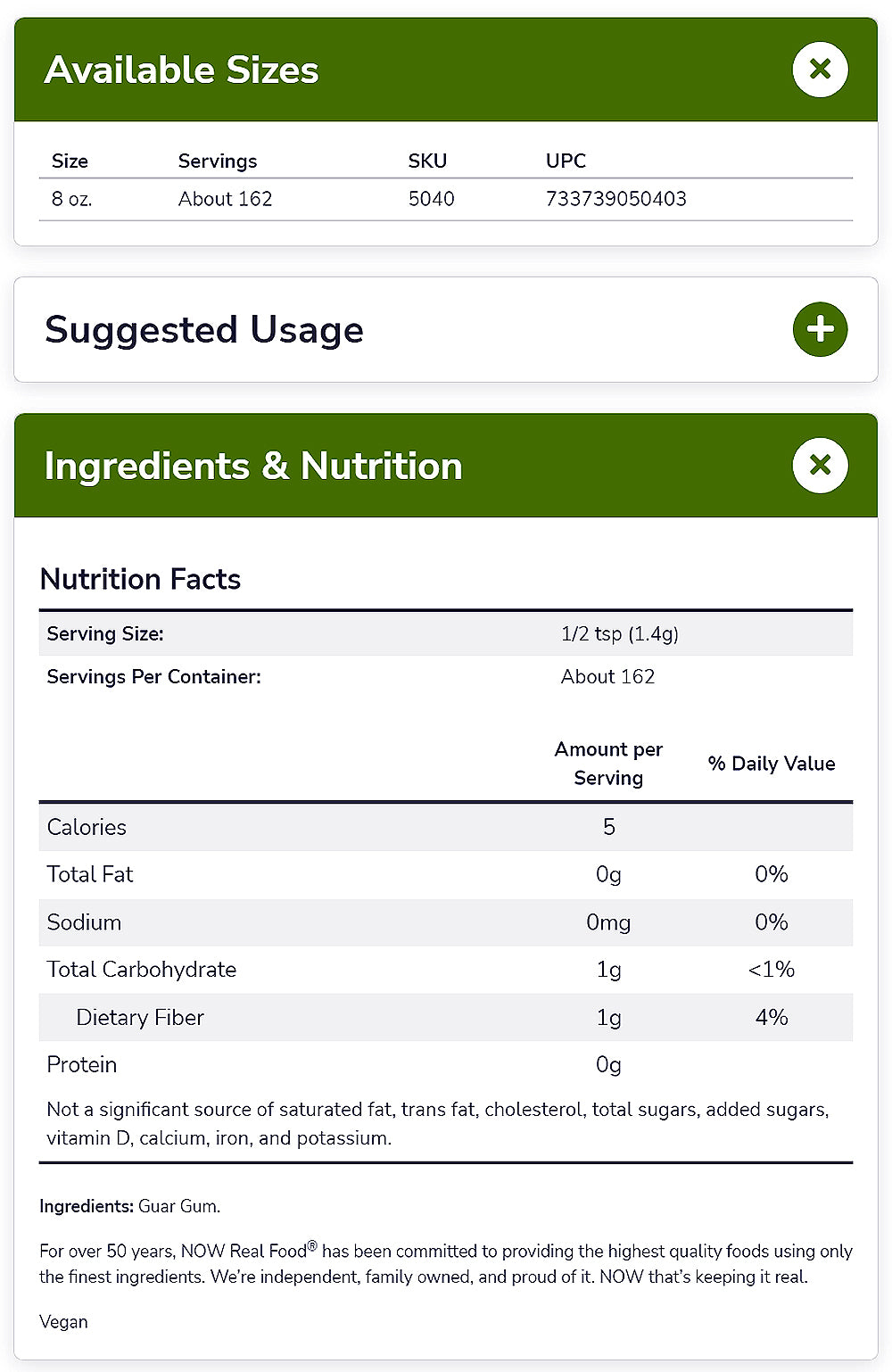
Task: Click the Servings column header
Action: pyautogui.click(x=218, y=161)
